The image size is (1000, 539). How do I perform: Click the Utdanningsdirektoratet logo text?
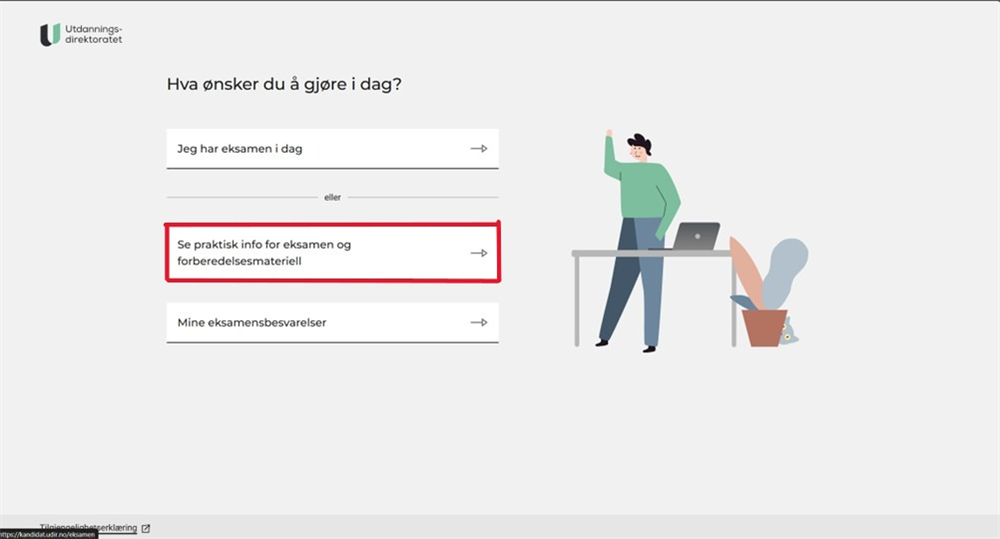(92, 35)
